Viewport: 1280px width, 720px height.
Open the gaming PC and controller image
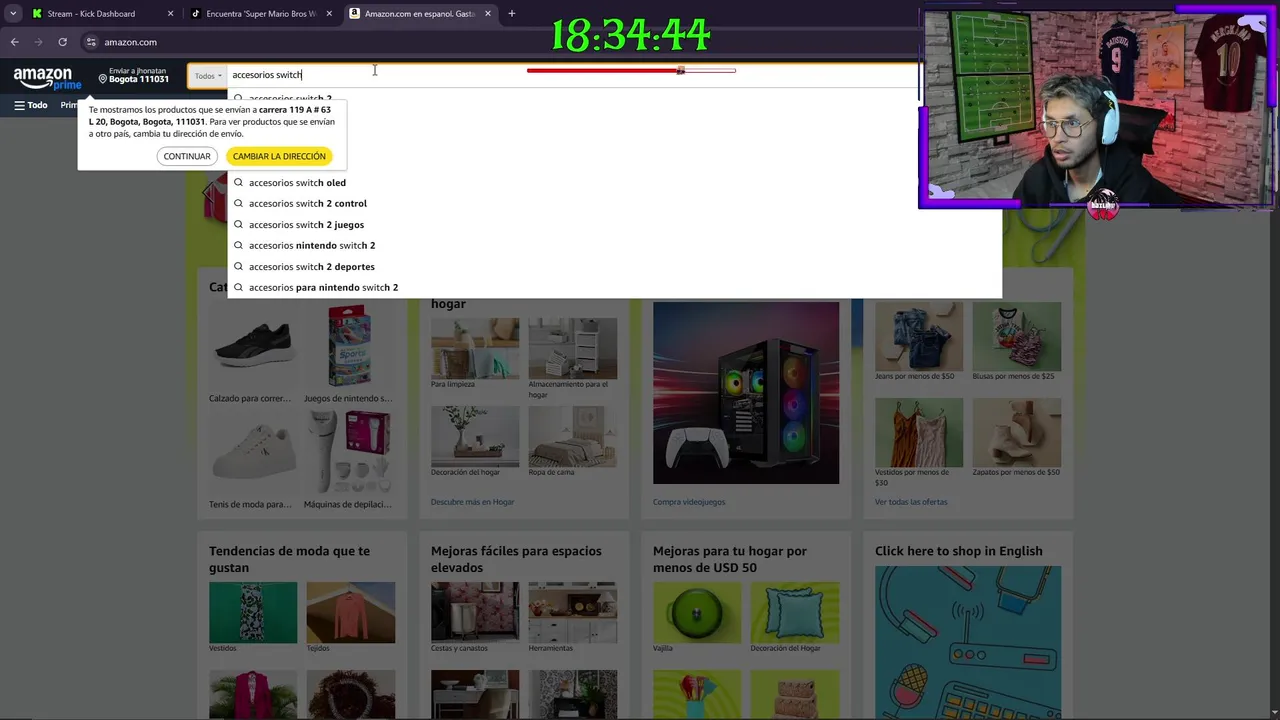pos(746,393)
